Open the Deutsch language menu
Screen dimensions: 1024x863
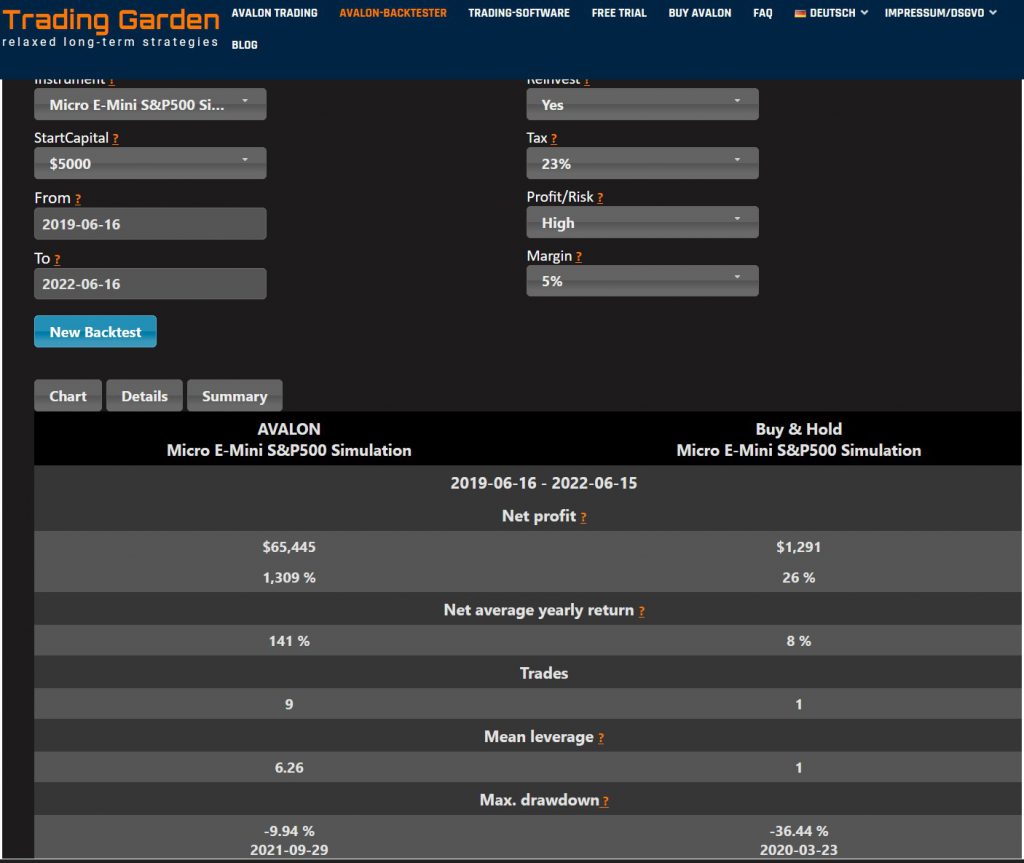click(x=831, y=13)
